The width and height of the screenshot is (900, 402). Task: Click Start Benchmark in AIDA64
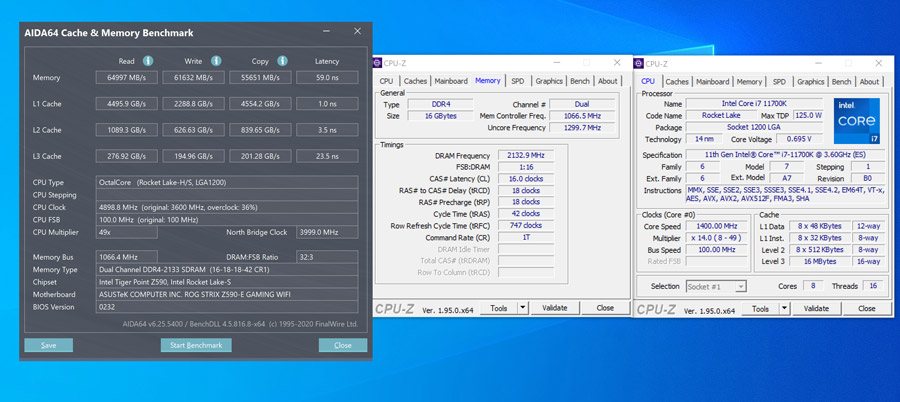coord(196,345)
